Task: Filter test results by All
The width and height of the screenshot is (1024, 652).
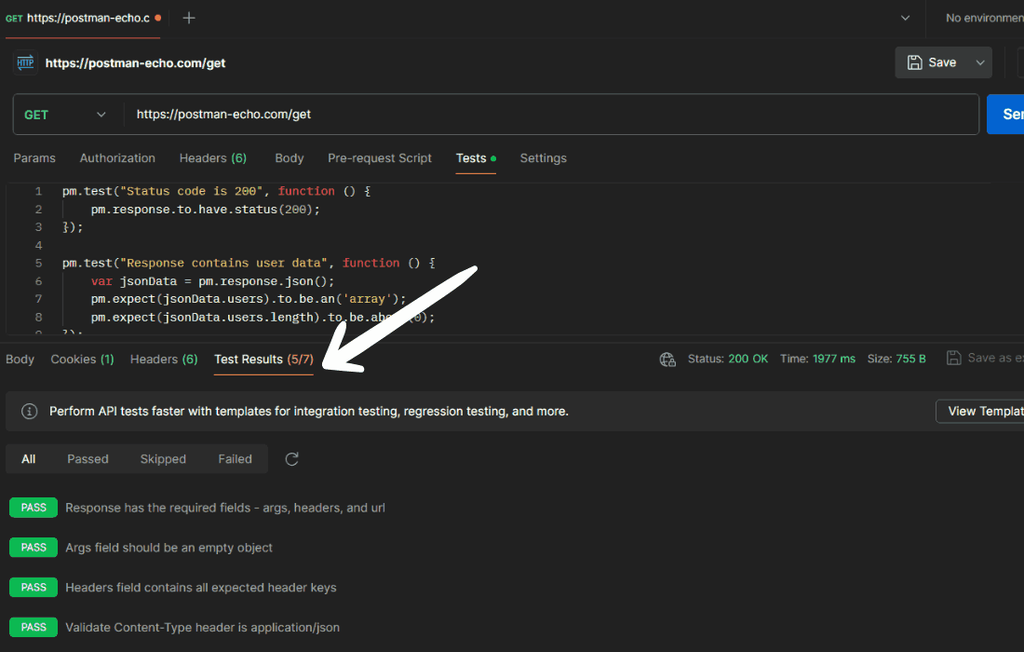Action: [x=28, y=459]
